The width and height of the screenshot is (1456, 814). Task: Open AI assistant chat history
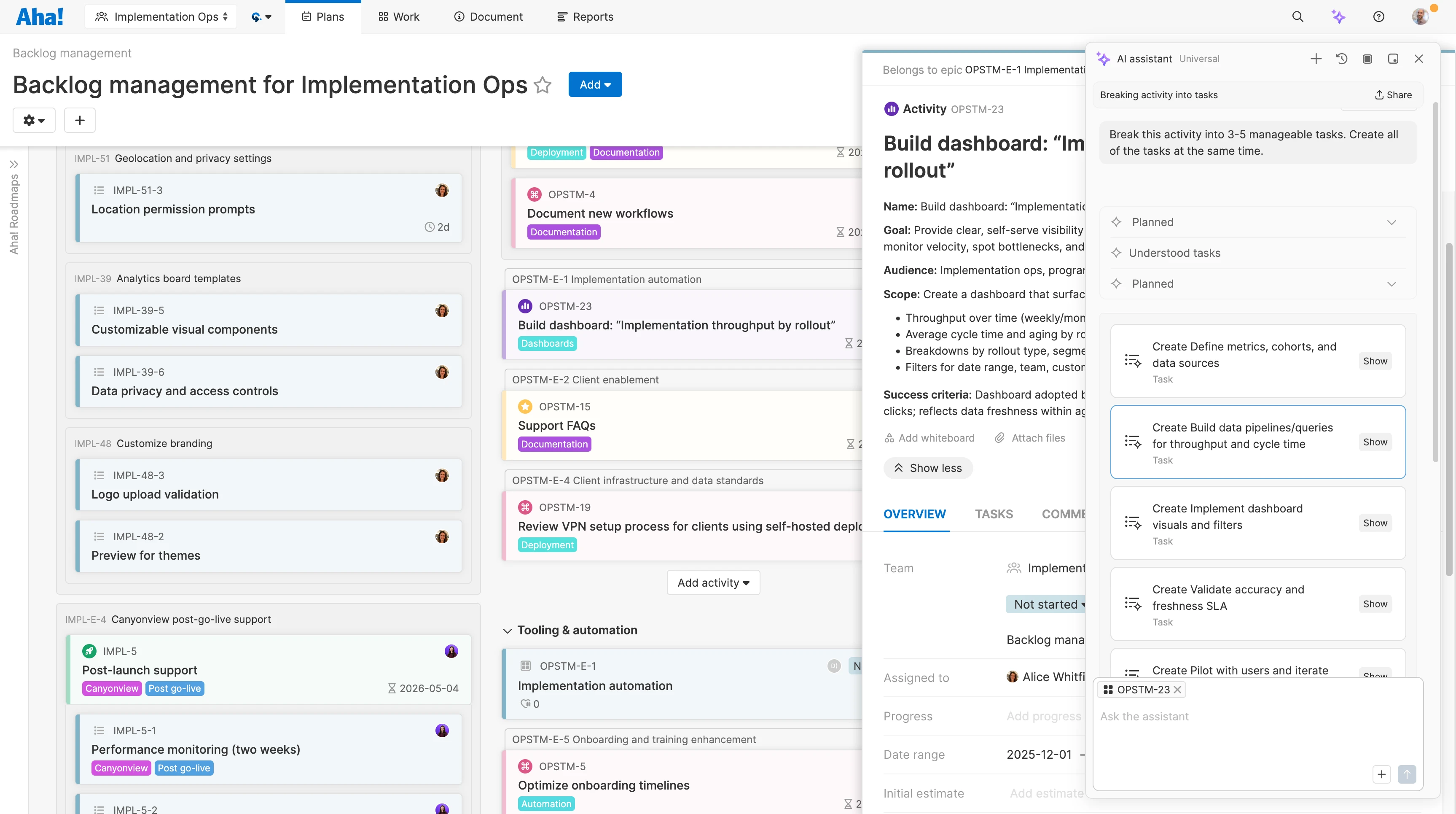click(x=1342, y=59)
